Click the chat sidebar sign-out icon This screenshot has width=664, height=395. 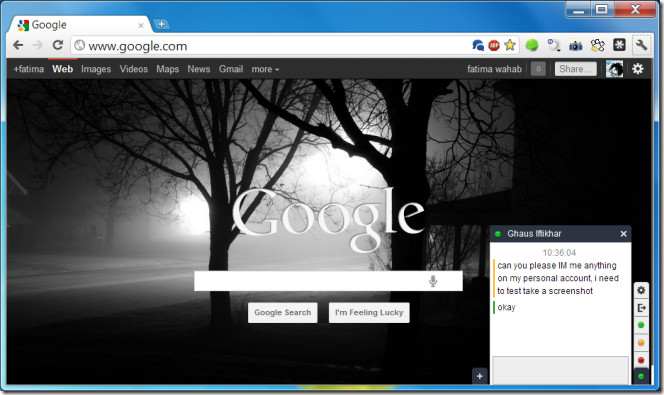[x=641, y=308]
